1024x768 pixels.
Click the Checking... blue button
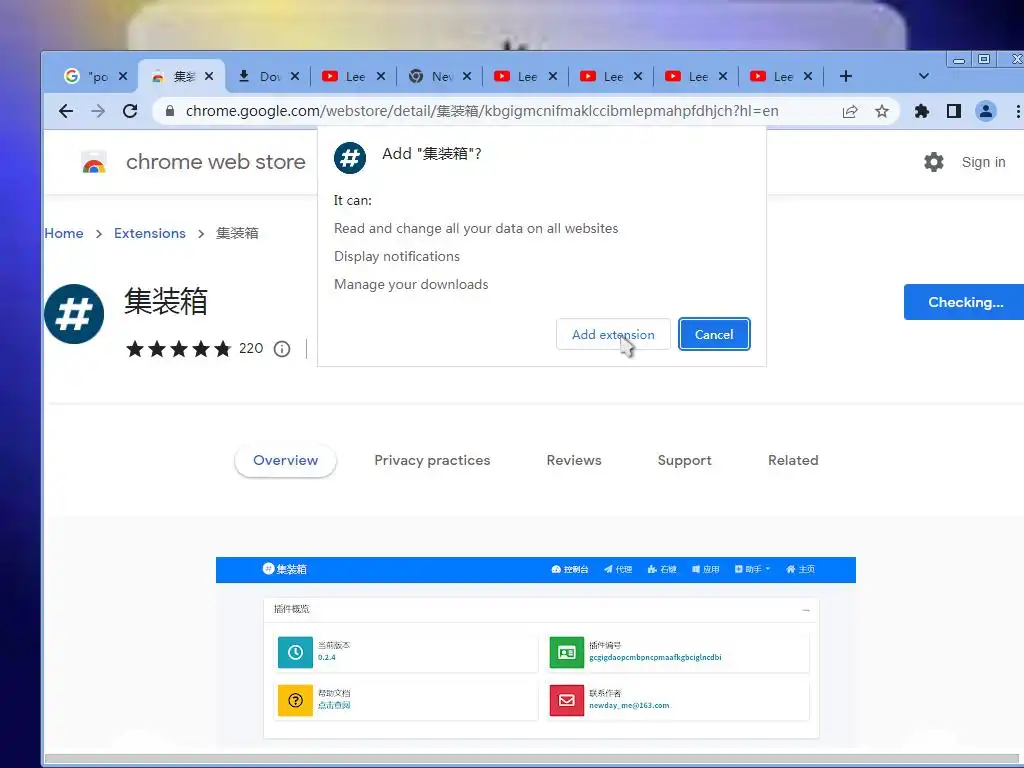pos(964,302)
